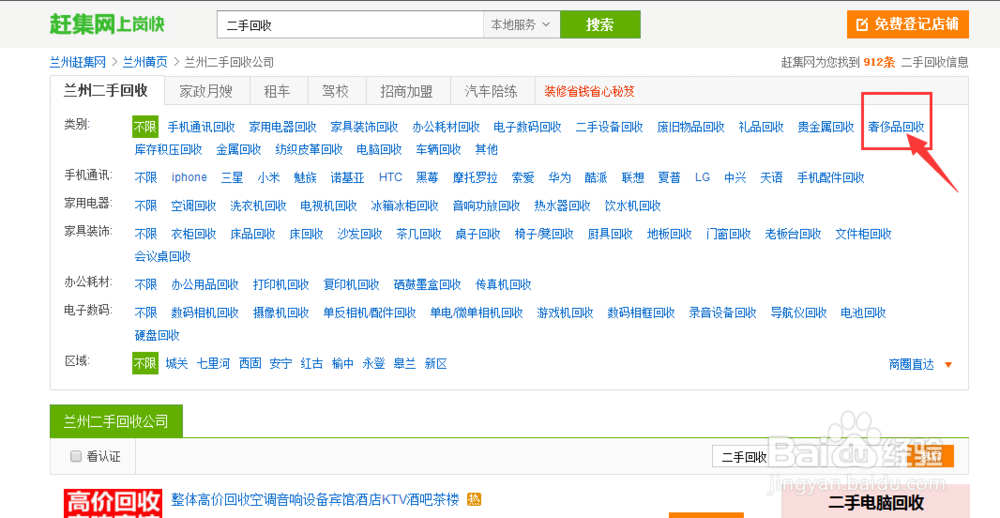The width and height of the screenshot is (1000, 518).
Task: Select 手机配件回收 link
Action: pyautogui.click(x=831, y=177)
